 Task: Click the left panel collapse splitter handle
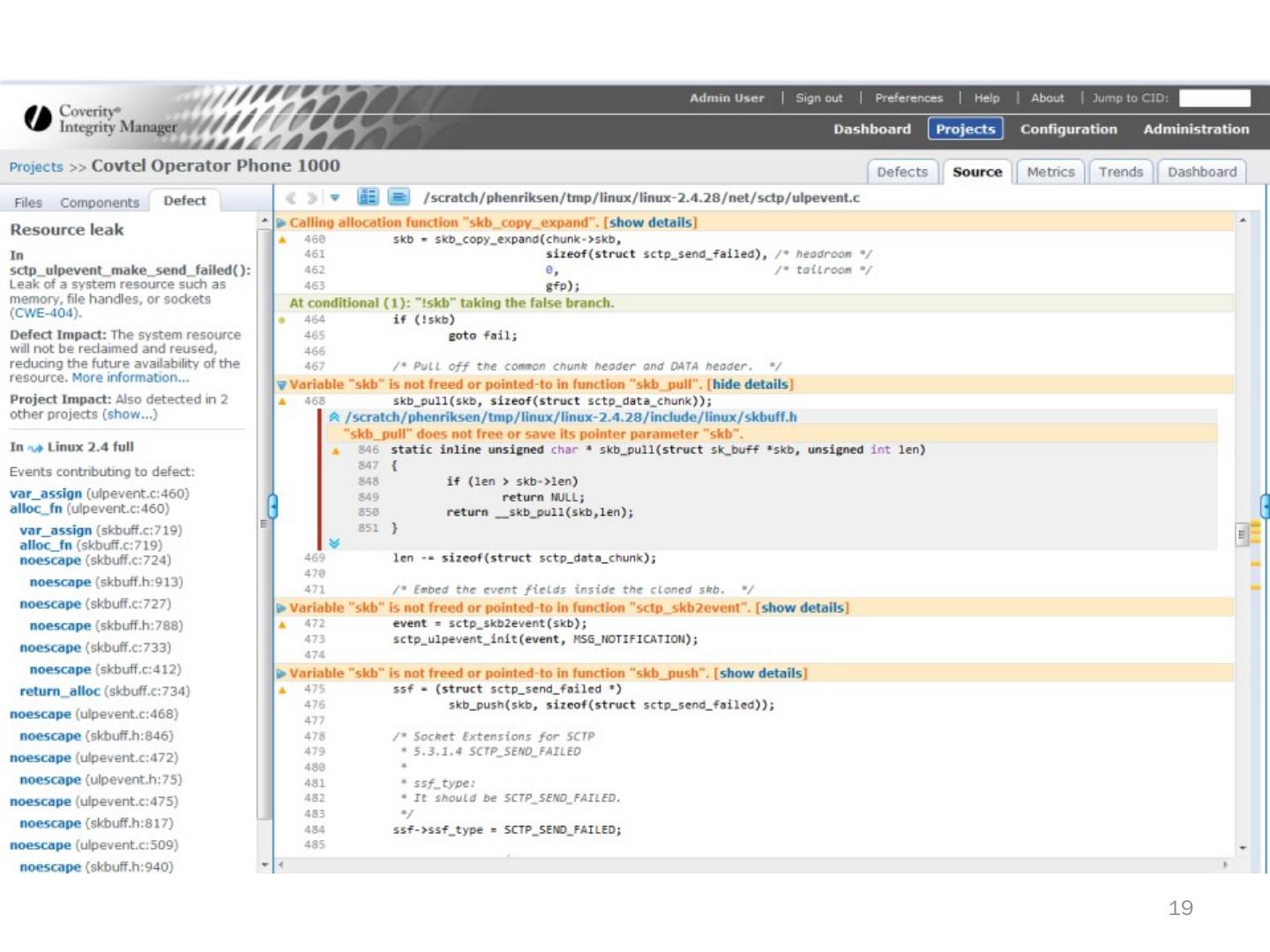pyautogui.click(x=273, y=506)
